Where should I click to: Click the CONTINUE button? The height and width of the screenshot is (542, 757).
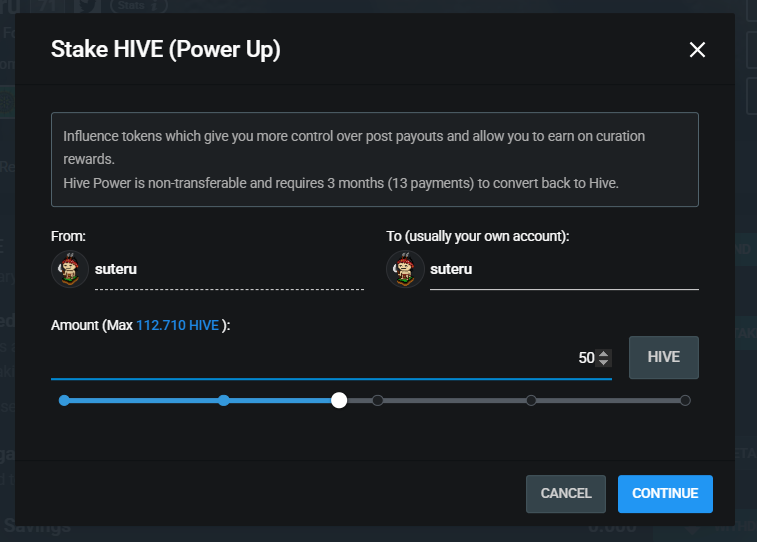(x=665, y=493)
